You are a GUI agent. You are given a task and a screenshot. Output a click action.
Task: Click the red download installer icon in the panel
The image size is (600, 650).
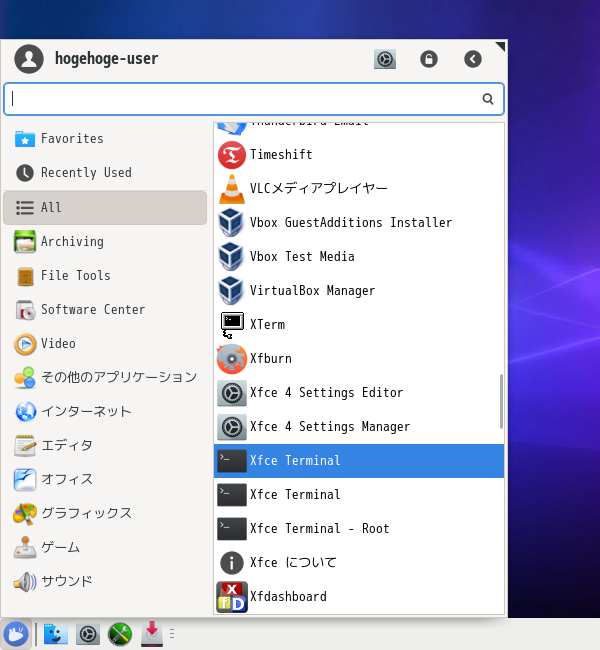pyautogui.click(x=152, y=634)
